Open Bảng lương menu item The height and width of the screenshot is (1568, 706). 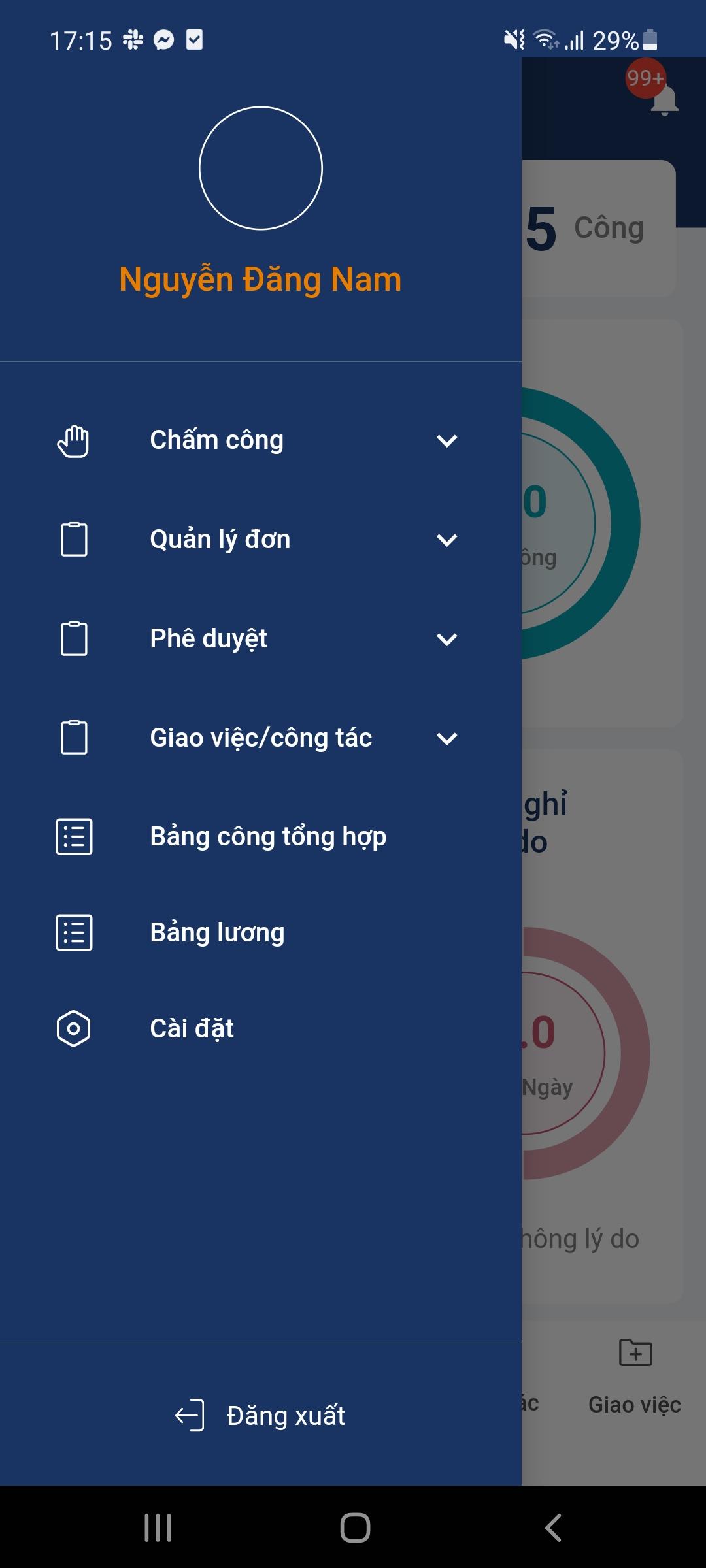tap(261, 932)
